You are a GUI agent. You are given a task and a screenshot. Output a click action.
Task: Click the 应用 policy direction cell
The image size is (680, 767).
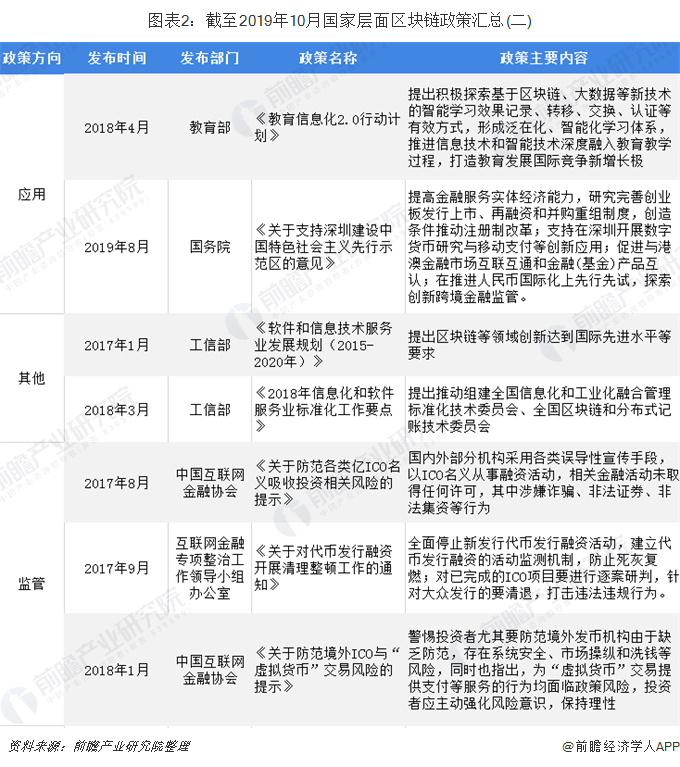tap(32, 194)
